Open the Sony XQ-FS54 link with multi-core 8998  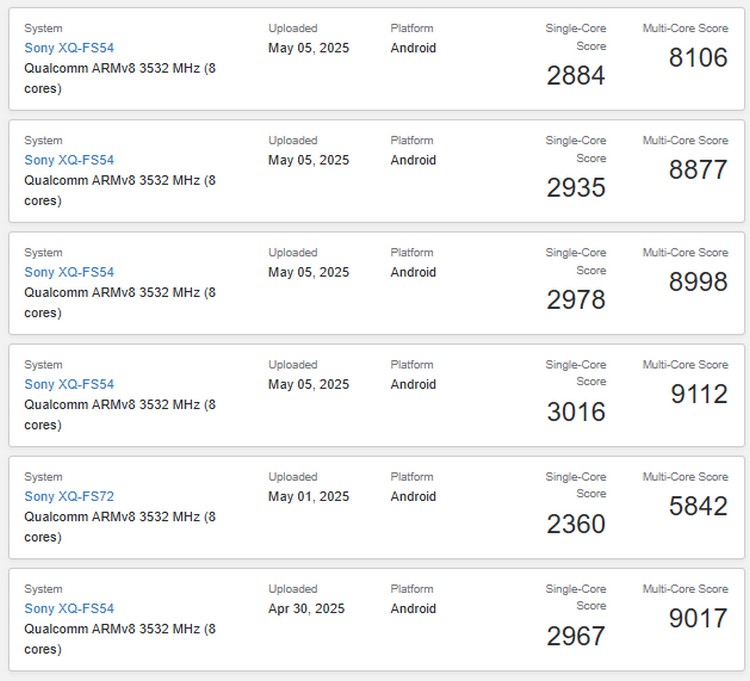coord(69,272)
